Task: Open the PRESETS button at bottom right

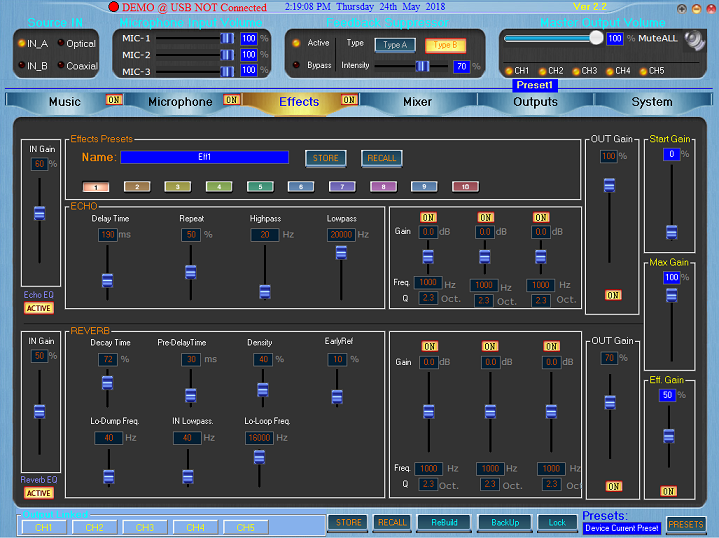Action: [686, 524]
